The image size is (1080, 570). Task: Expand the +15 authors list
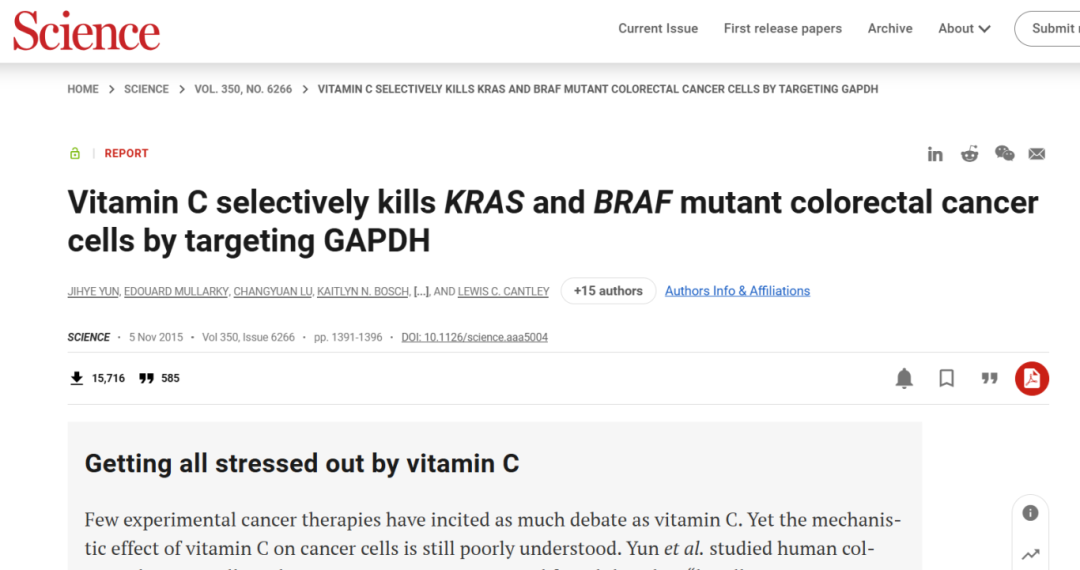[x=608, y=291]
